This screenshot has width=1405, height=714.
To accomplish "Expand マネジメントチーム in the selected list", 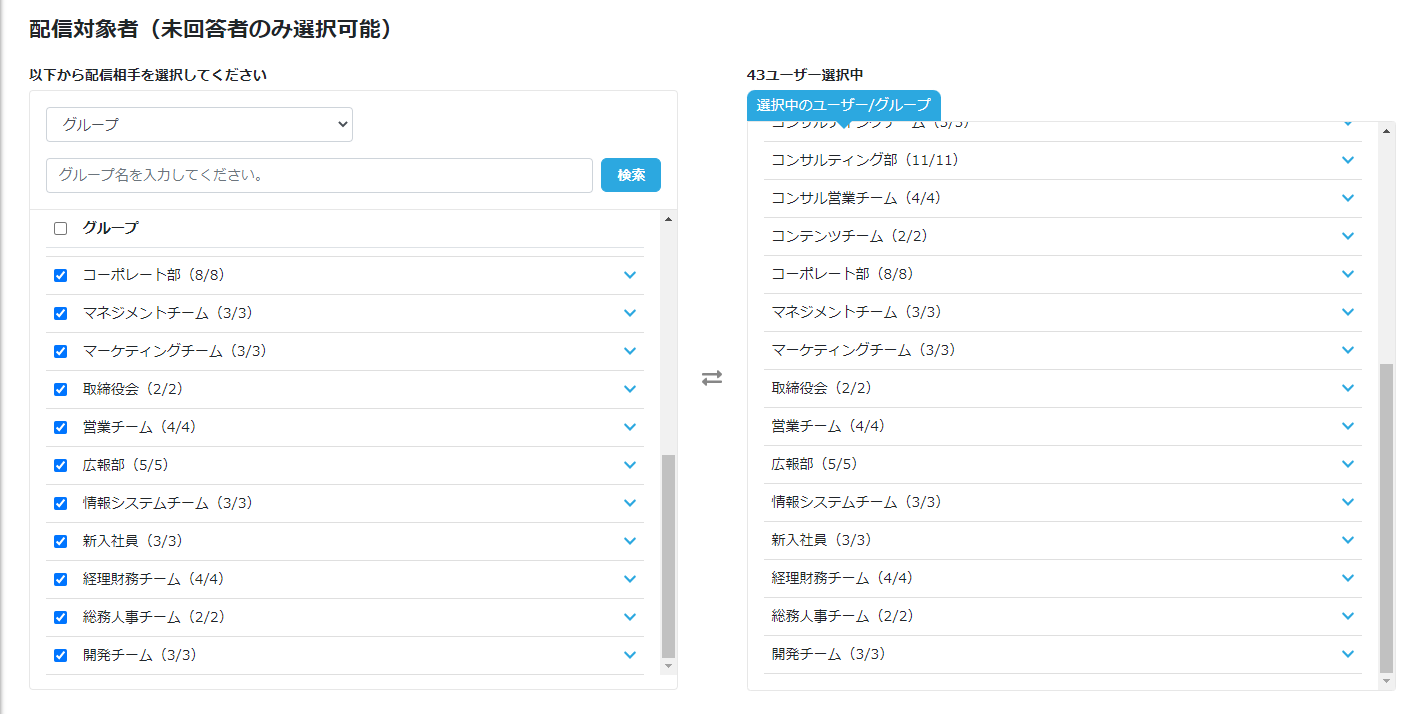I will click(1348, 312).
